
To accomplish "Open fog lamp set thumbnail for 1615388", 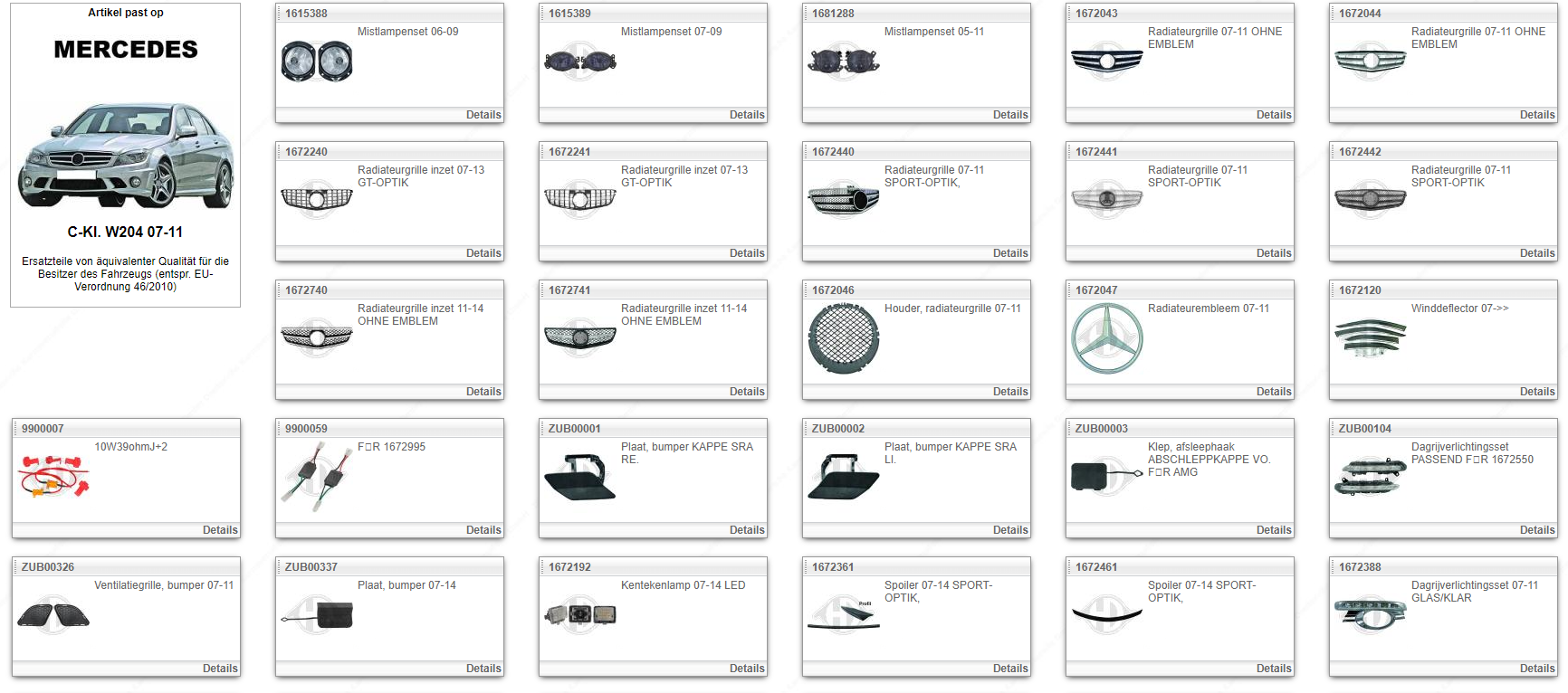I will click(317, 62).
